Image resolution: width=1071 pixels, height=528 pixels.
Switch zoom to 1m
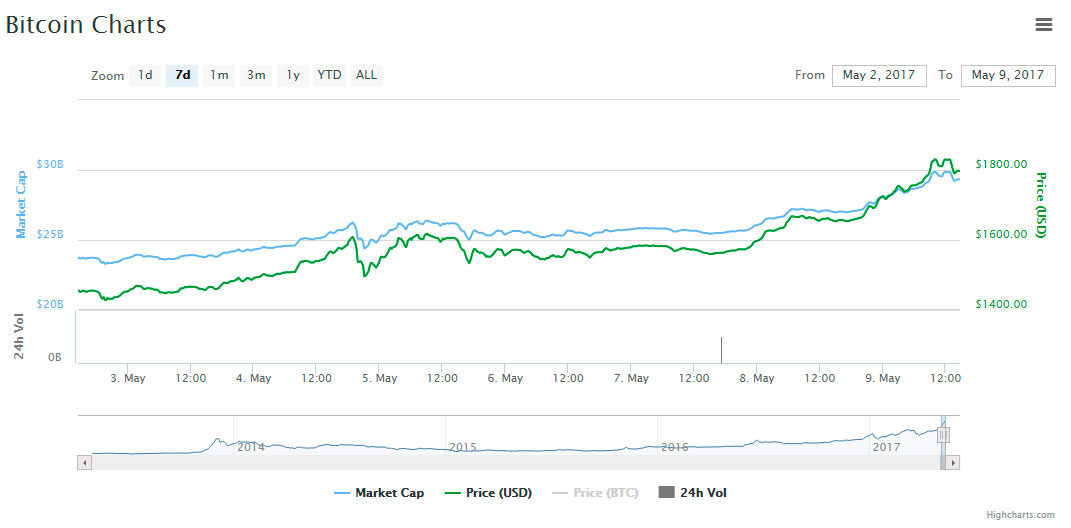tap(219, 75)
